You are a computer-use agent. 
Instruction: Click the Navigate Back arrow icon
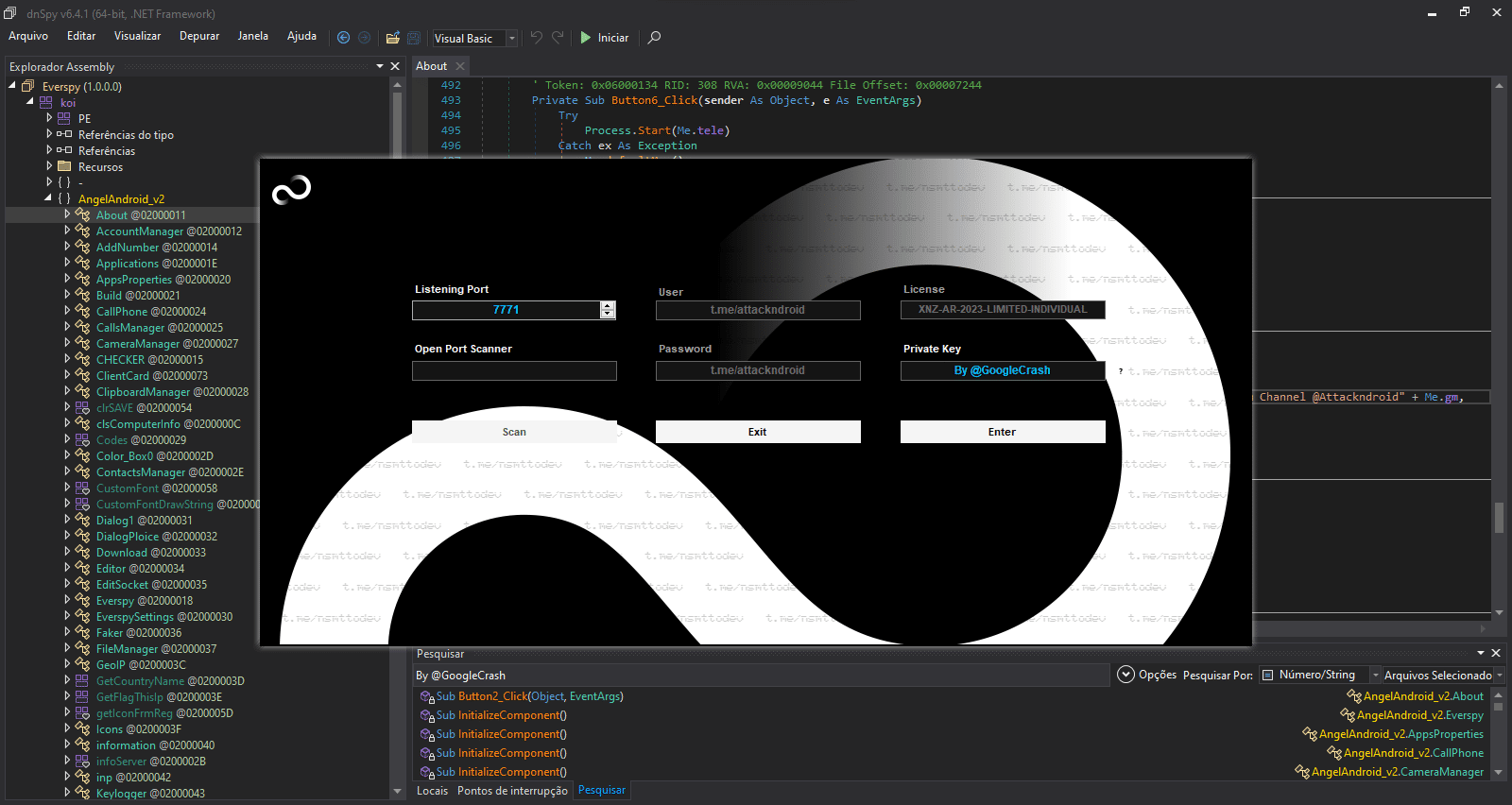pyautogui.click(x=343, y=38)
